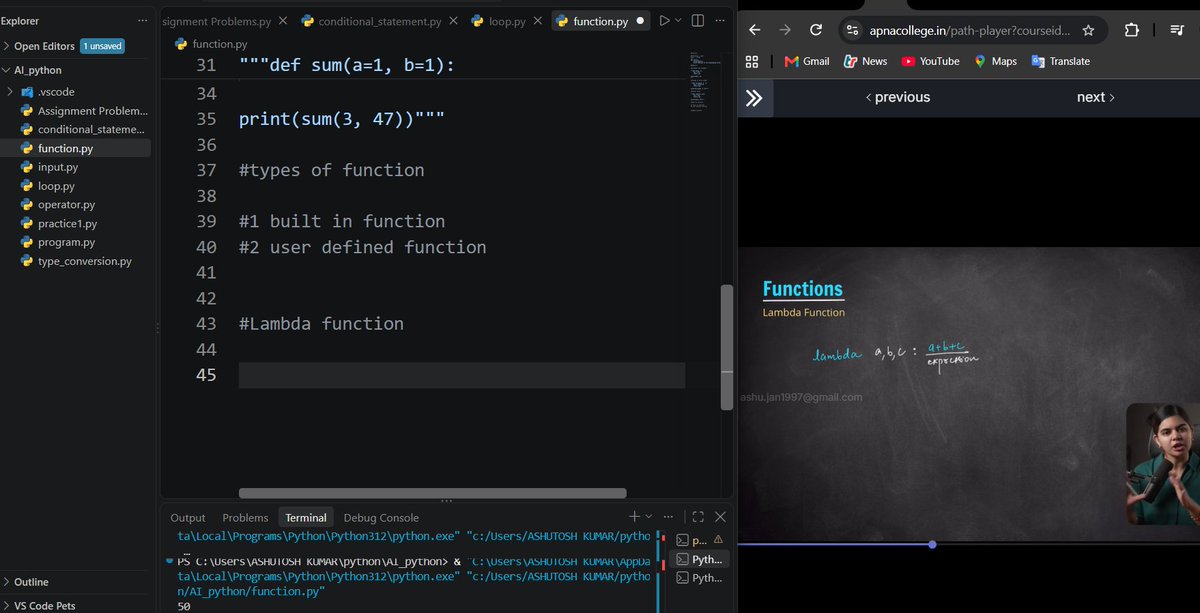Open the YouTube bookmark
Viewport: 1200px width, 613px height.
pos(930,61)
